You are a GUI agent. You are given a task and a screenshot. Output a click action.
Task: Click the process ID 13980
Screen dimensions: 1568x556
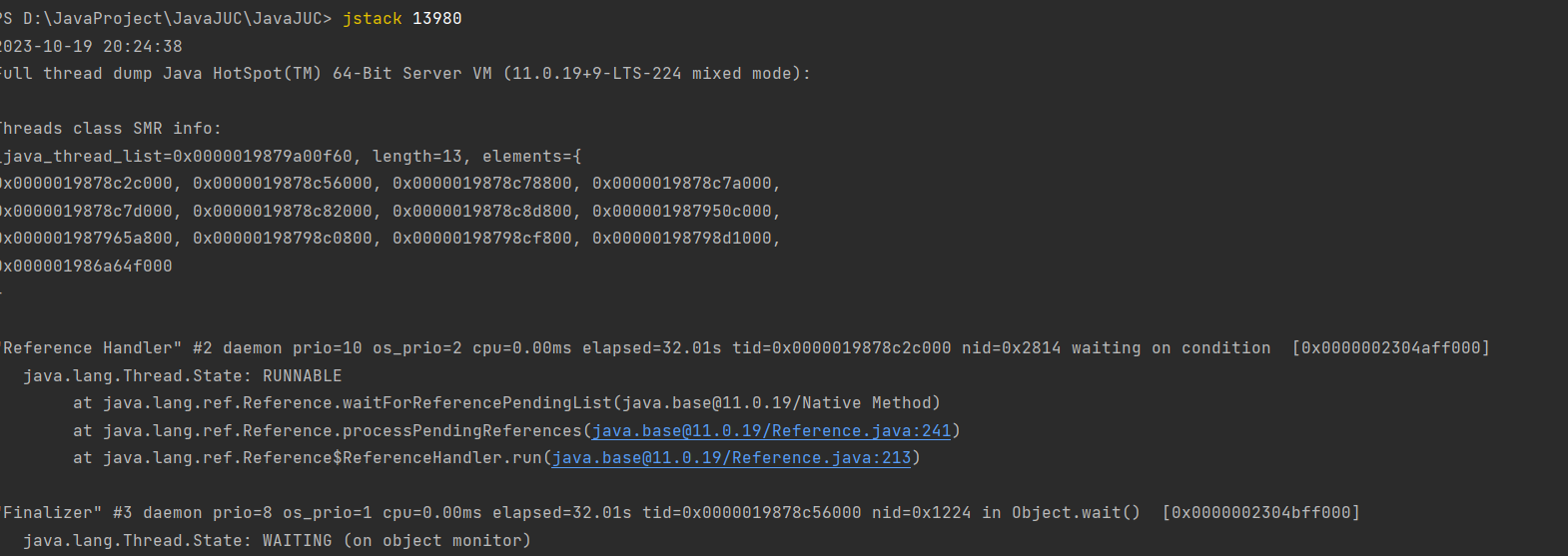pos(436,19)
